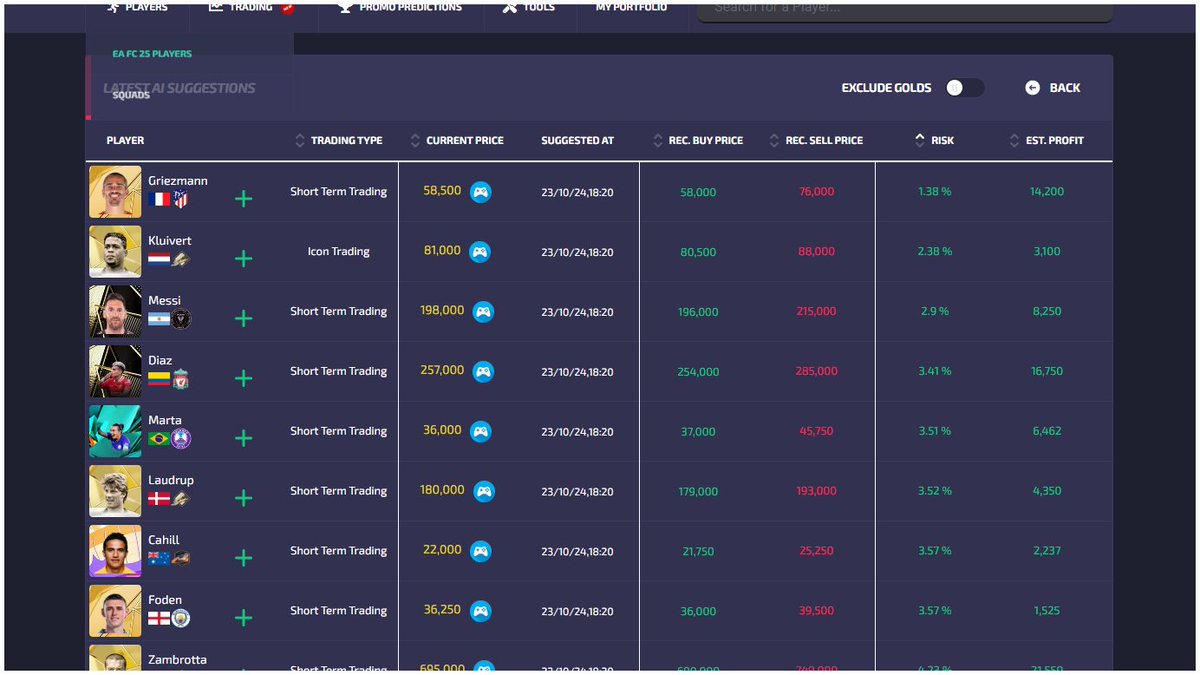The image size is (1200, 675).
Task: Add Marta with the green plus icon
Action: point(243,438)
